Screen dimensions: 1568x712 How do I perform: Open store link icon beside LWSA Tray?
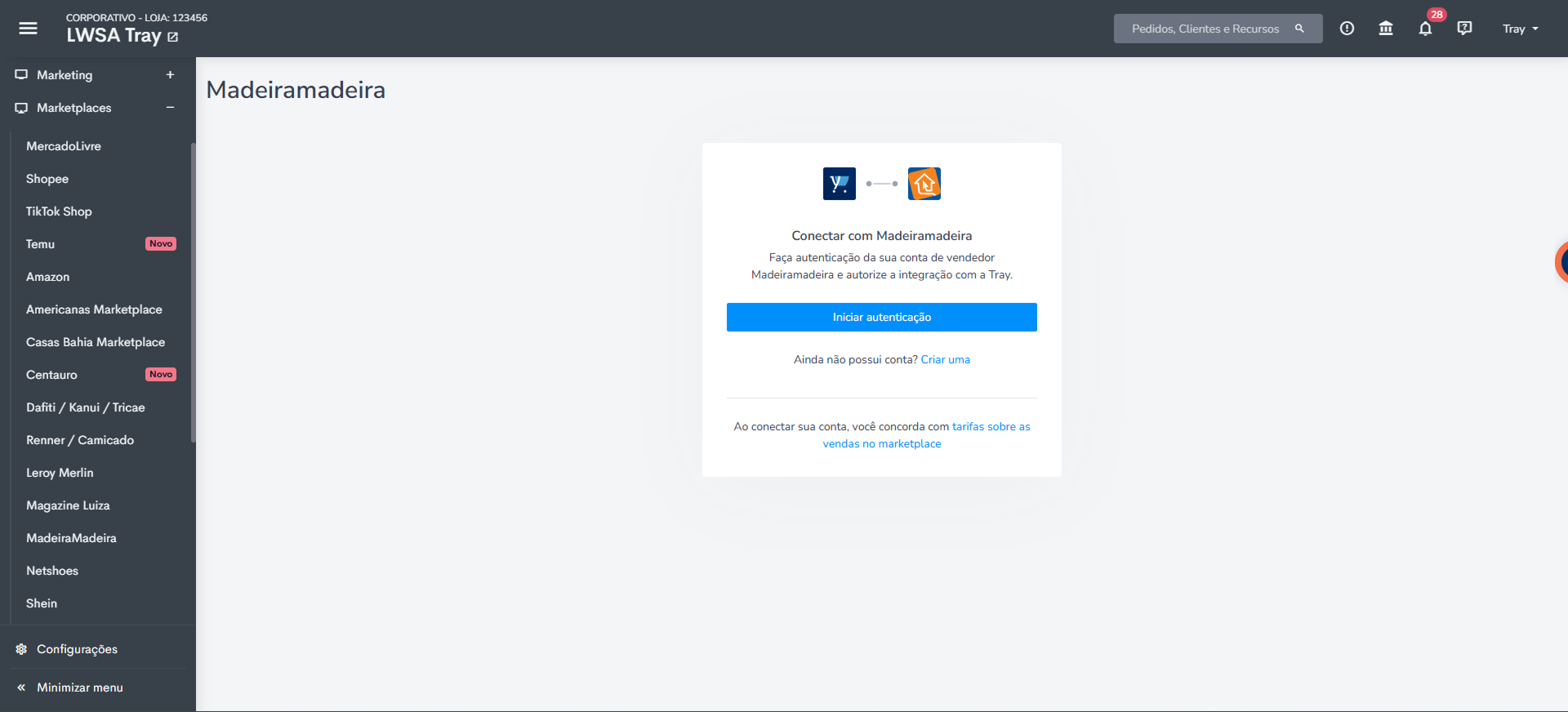point(173,37)
